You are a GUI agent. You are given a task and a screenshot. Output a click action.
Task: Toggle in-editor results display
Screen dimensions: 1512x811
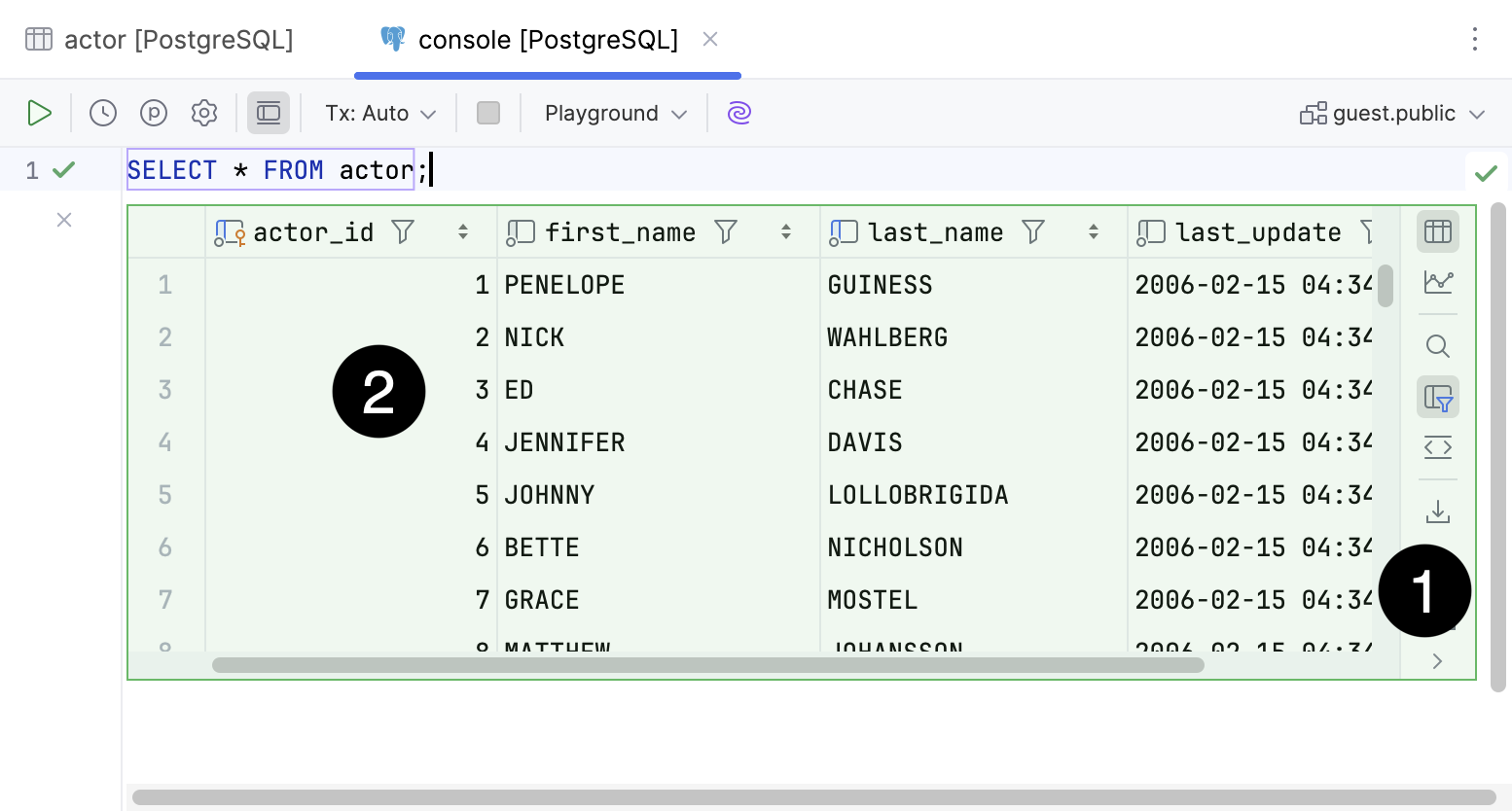click(x=269, y=113)
